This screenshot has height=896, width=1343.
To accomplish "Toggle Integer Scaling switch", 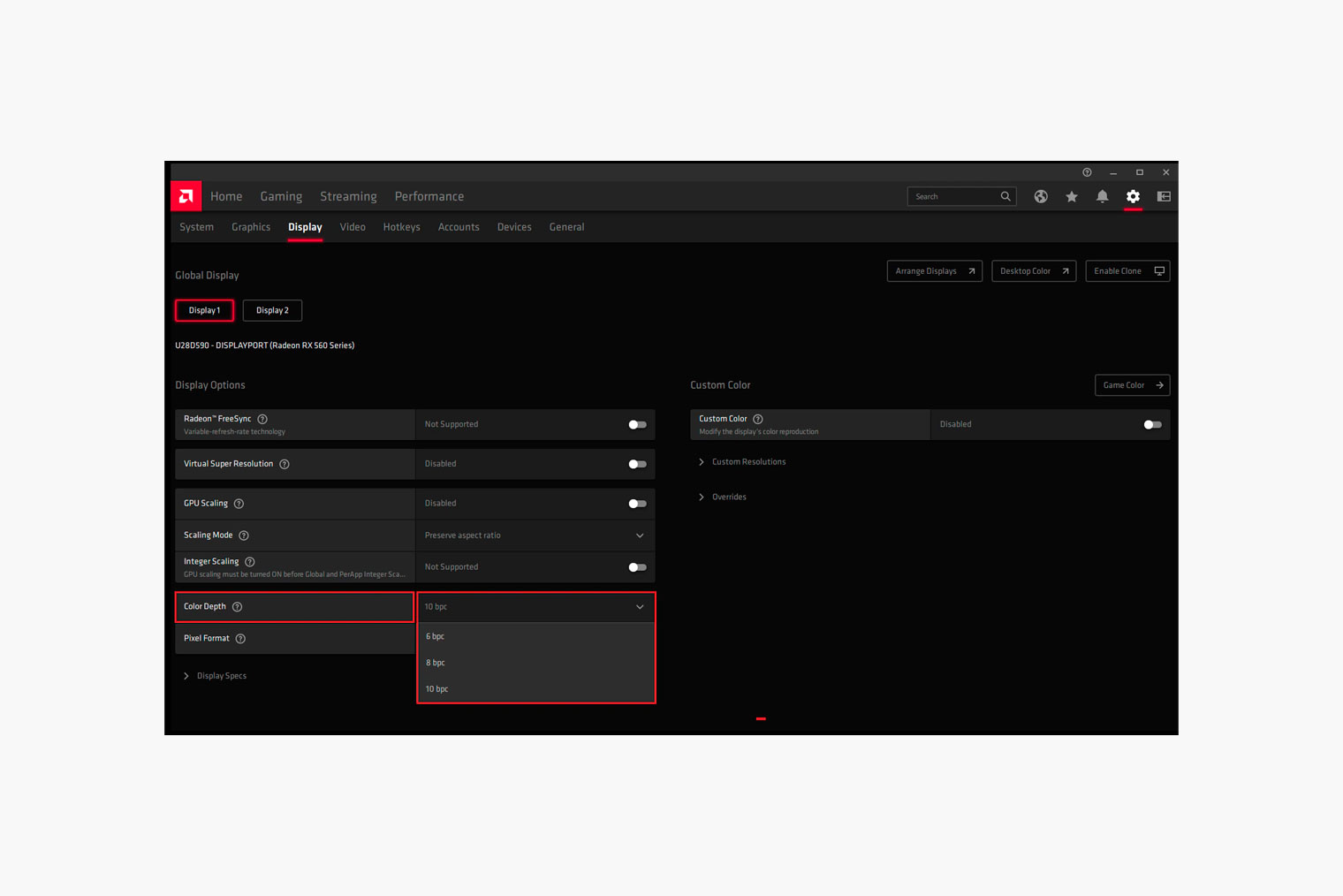I will 637,567.
